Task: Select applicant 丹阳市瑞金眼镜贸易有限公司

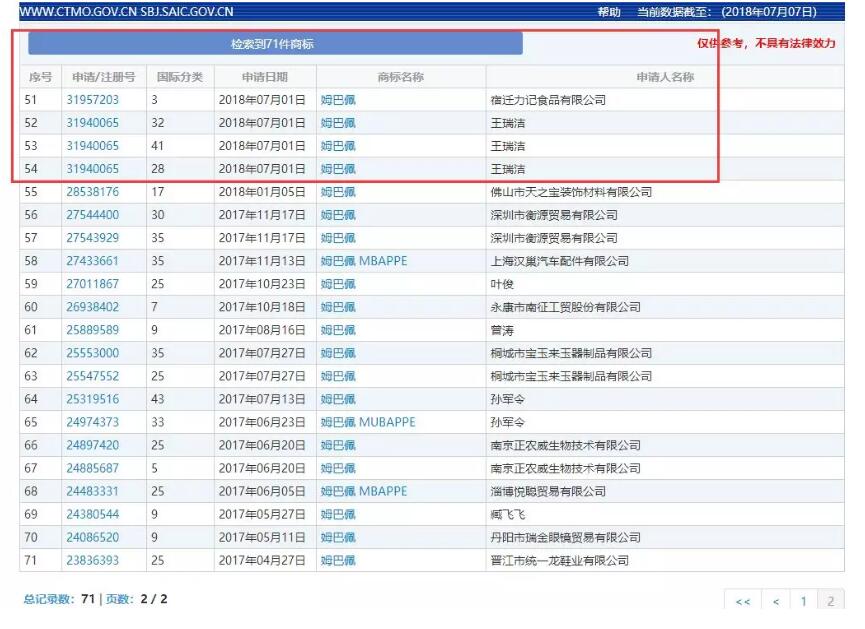Action: click(565, 537)
